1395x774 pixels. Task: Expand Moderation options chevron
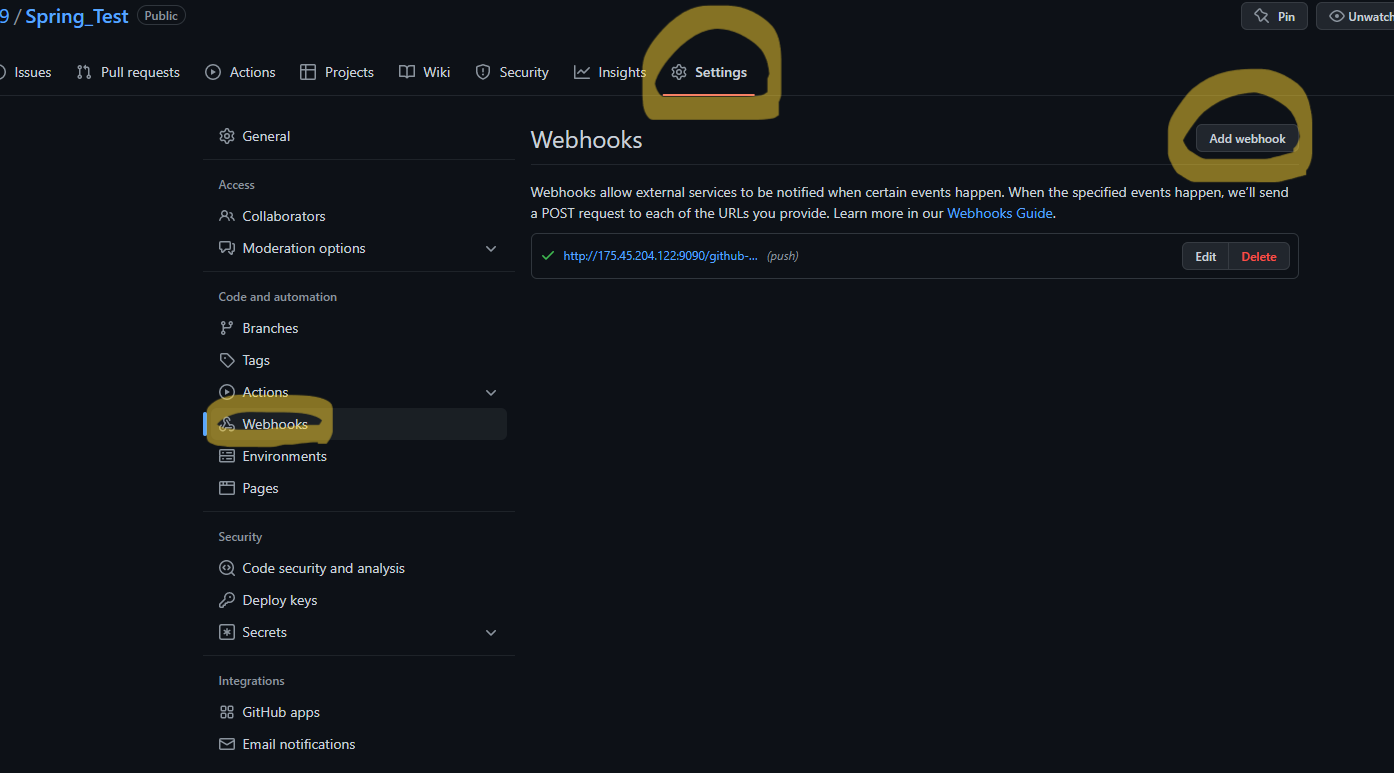491,248
